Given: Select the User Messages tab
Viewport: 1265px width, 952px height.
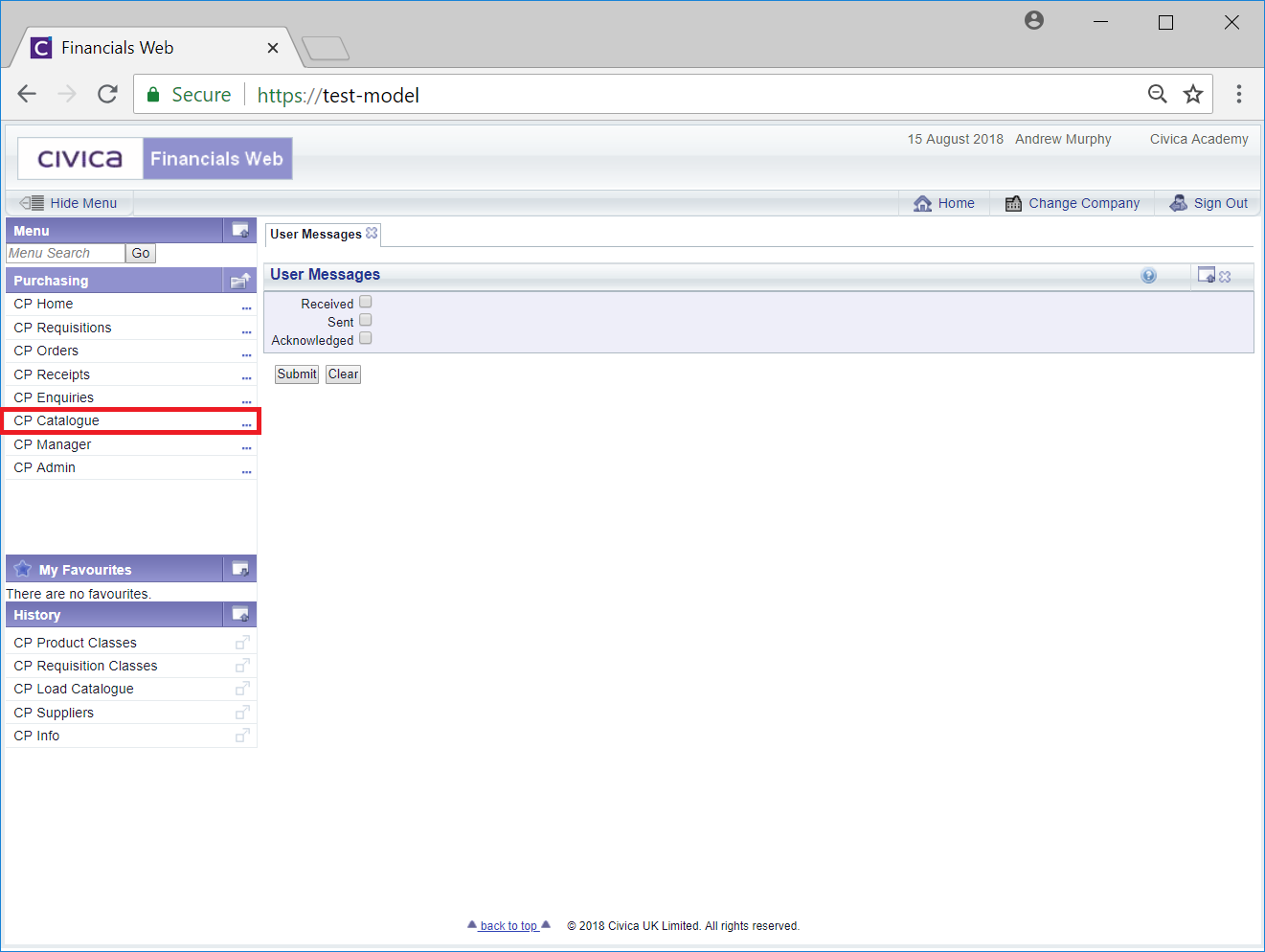Looking at the screenshot, I should tap(316, 234).
